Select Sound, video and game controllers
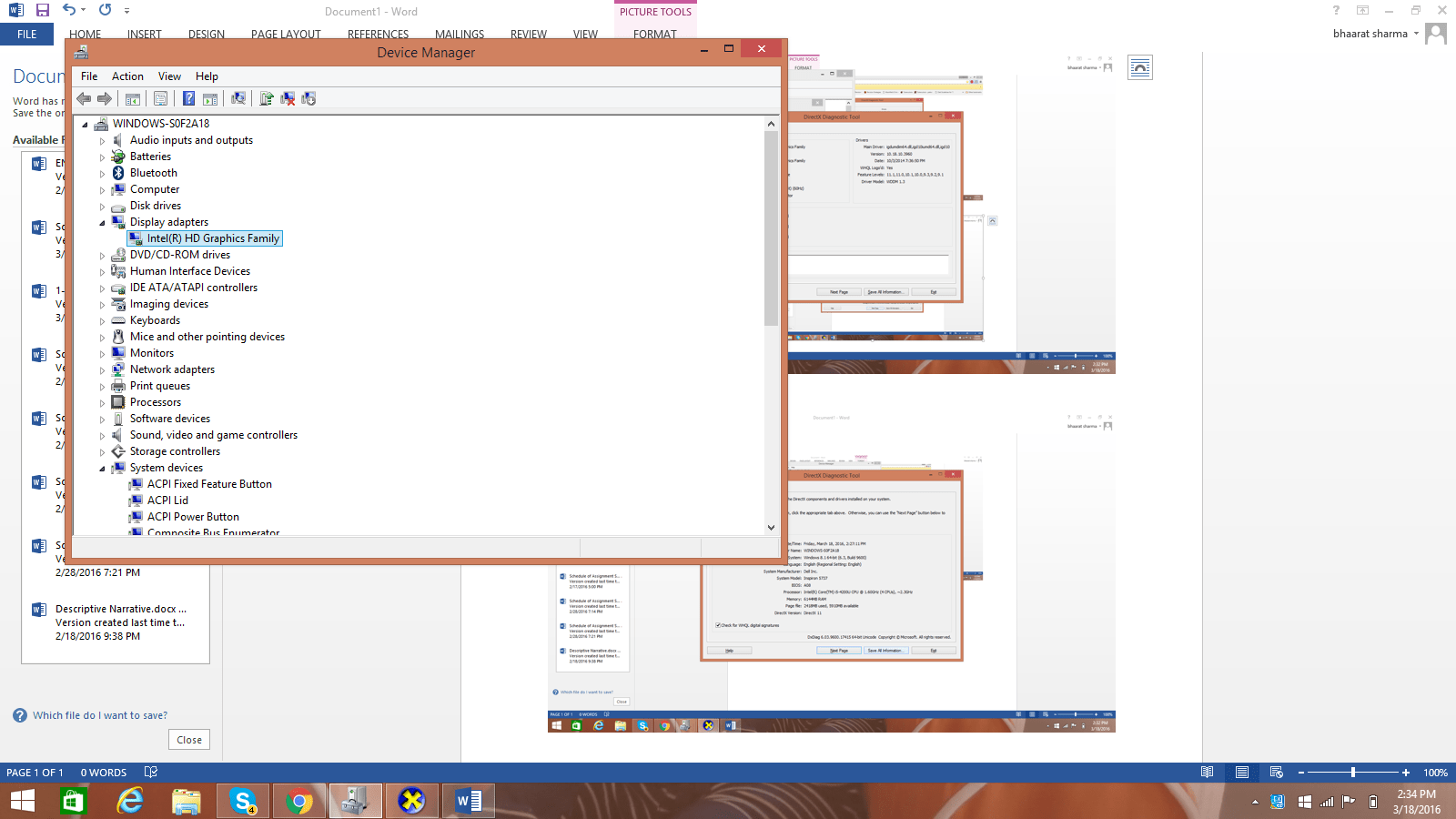1456x819 pixels. click(214, 435)
